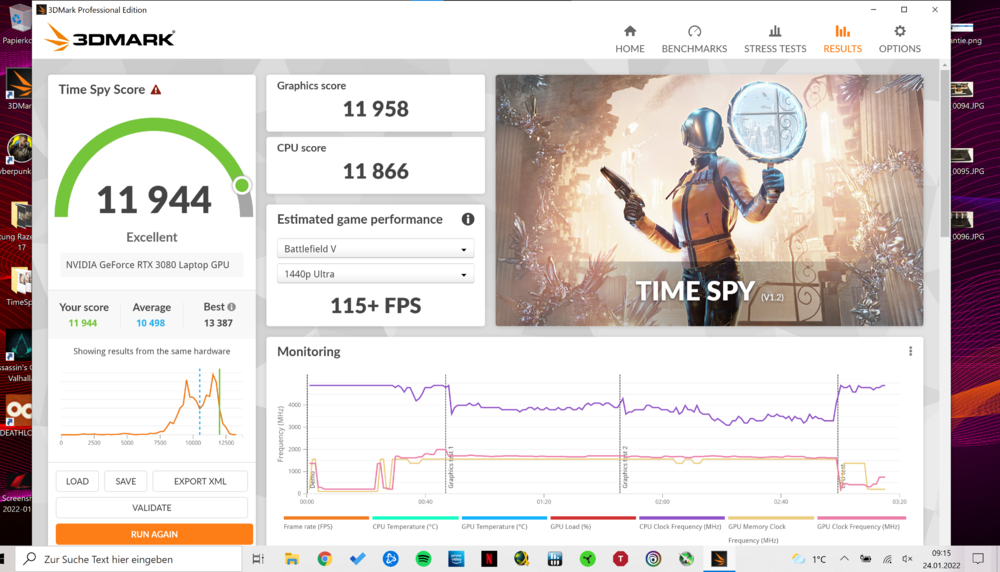Open Spotify from the taskbar

[x=422, y=559]
